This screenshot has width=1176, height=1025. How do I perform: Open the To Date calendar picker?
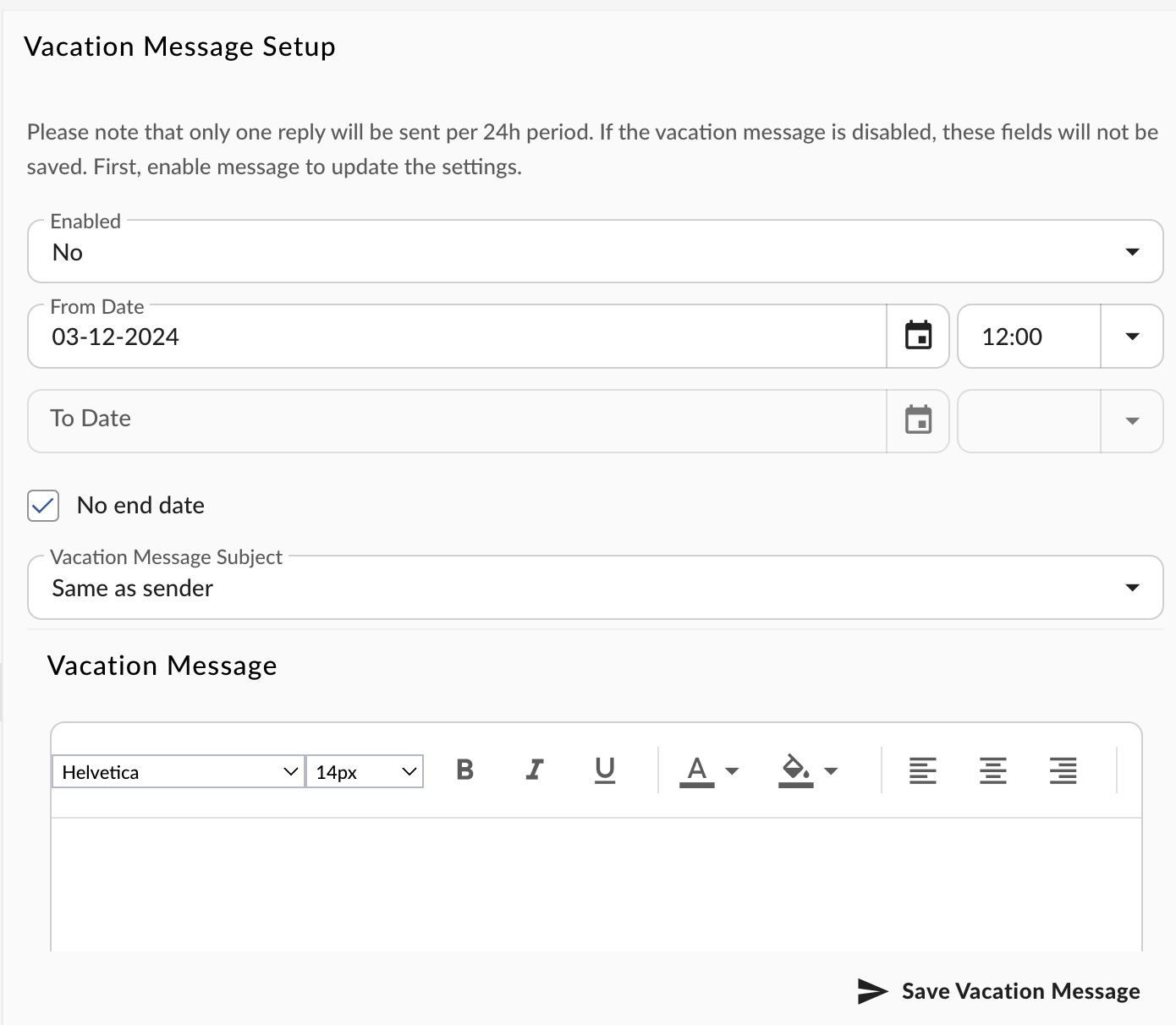point(918,419)
